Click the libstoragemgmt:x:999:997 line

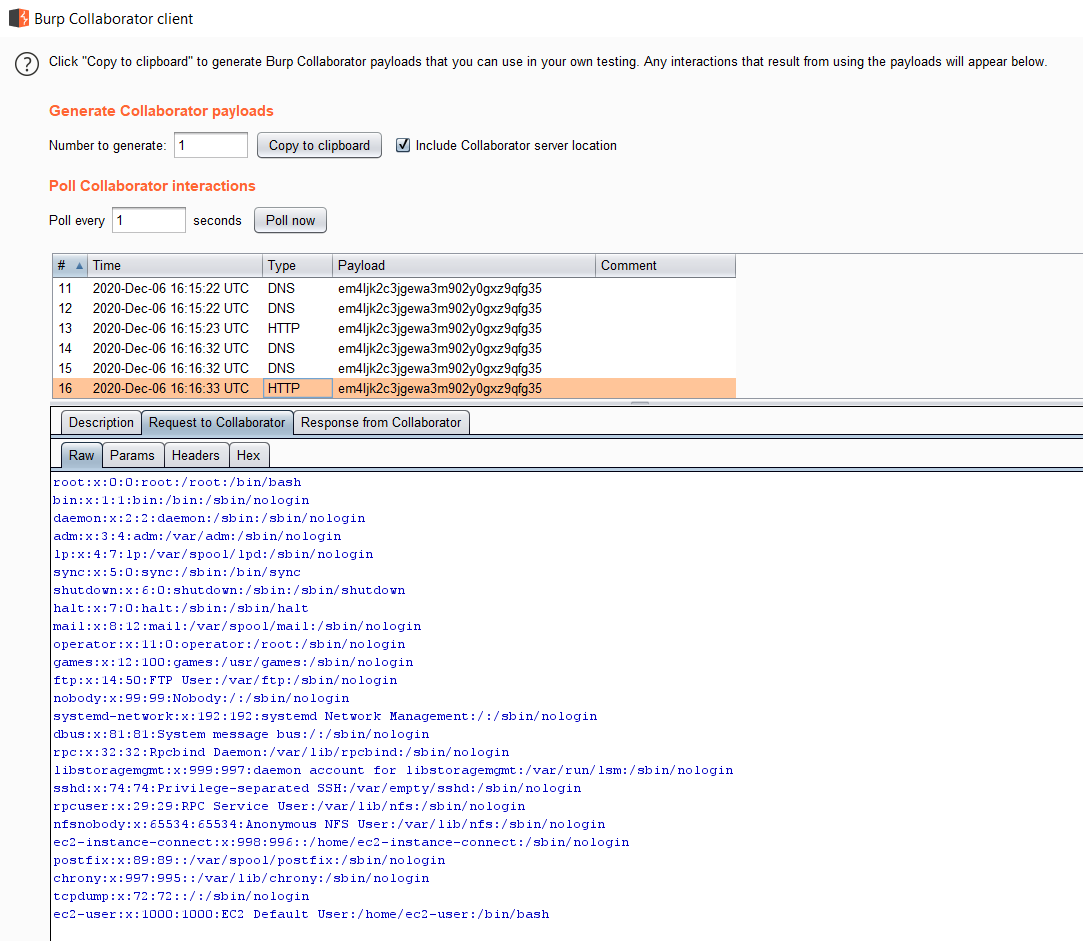click(x=393, y=770)
